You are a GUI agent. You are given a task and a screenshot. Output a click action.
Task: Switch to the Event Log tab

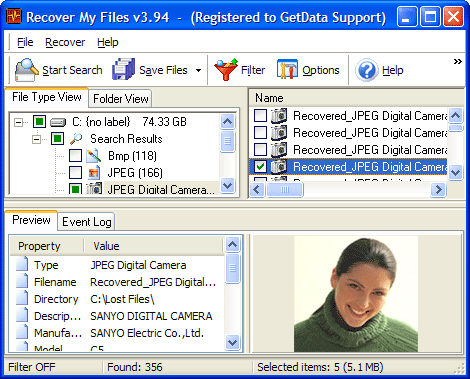pyautogui.click(x=87, y=222)
